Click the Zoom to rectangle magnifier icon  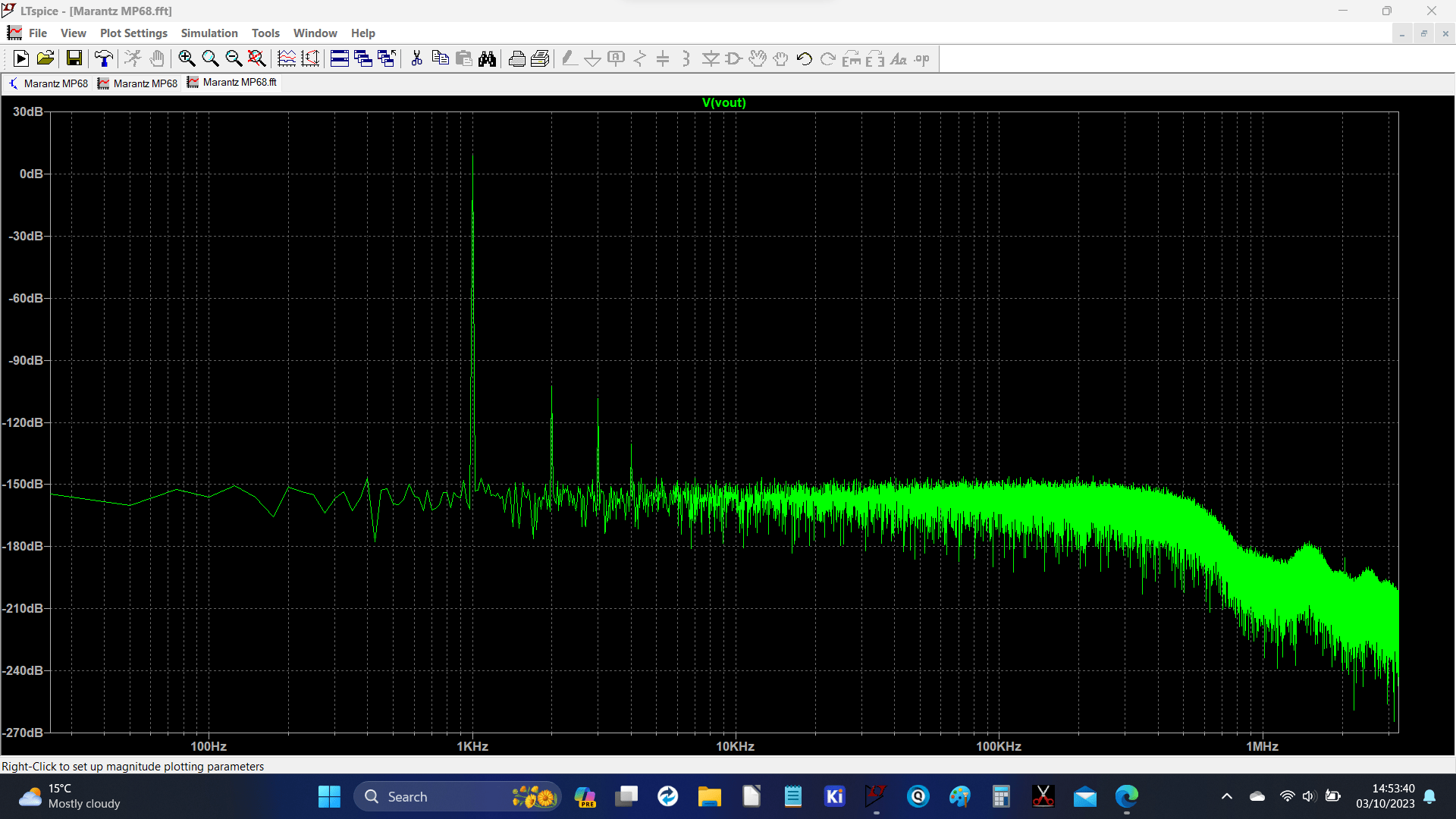pyautogui.click(x=210, y=58)
